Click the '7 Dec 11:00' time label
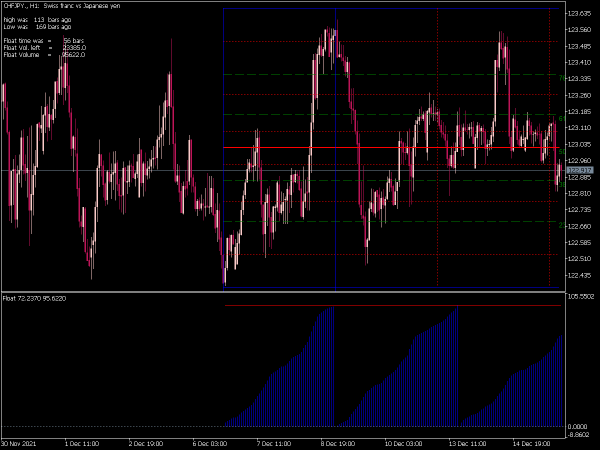This screenshot has width=600, height=450. (x=274, y=443)
